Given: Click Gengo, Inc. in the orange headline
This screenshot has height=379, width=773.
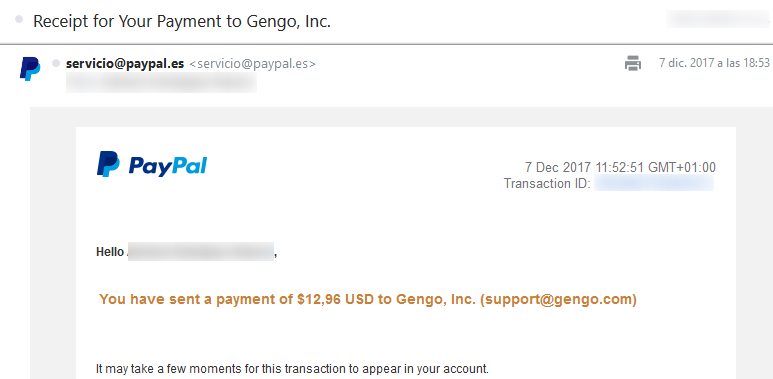Looking at the screenshot, I should [x=436, y=299].
